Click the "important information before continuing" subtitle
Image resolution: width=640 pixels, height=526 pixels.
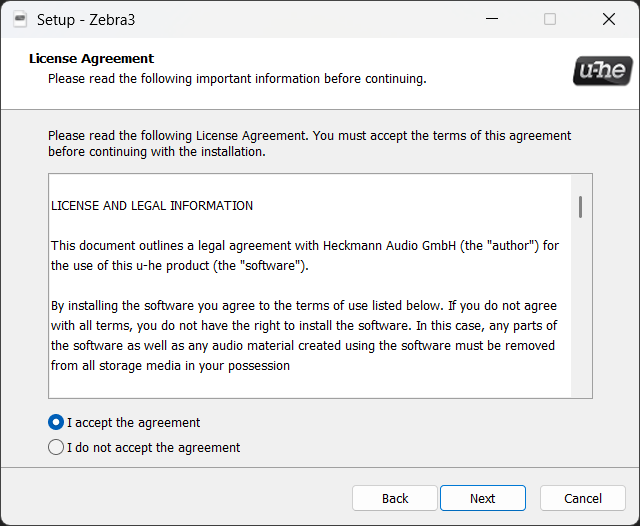(x=237, y=78)
